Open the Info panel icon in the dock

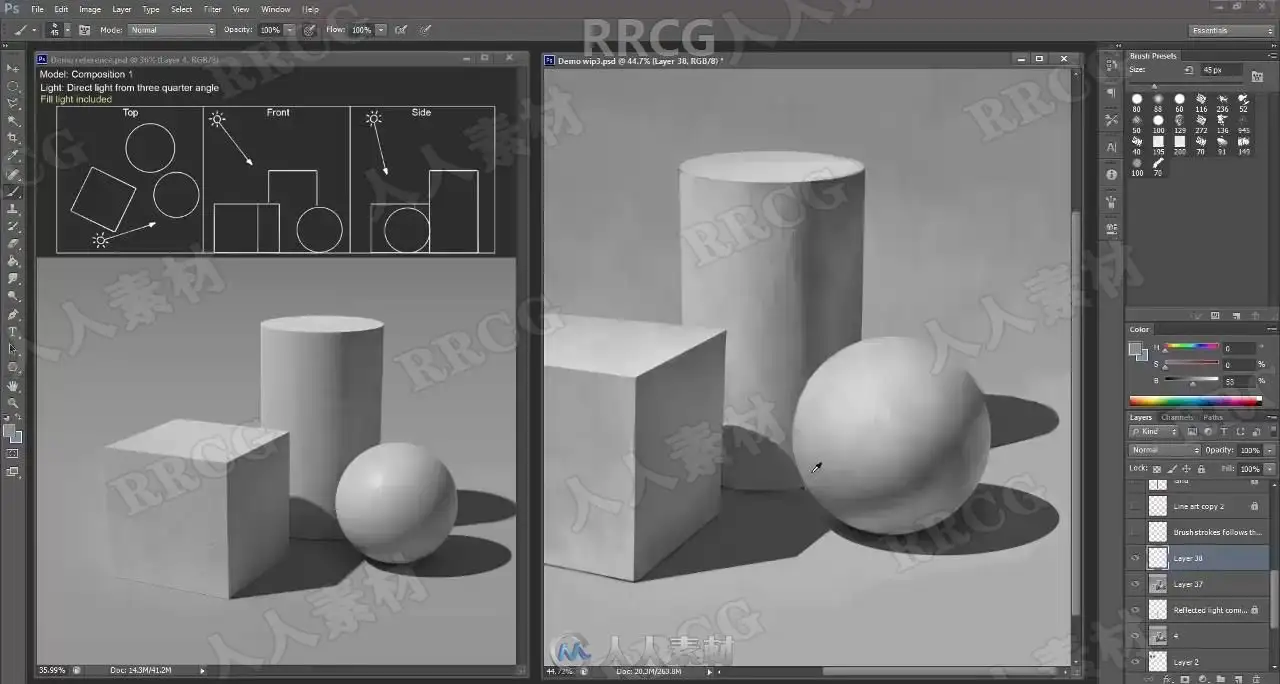(x=1111, y=174)
